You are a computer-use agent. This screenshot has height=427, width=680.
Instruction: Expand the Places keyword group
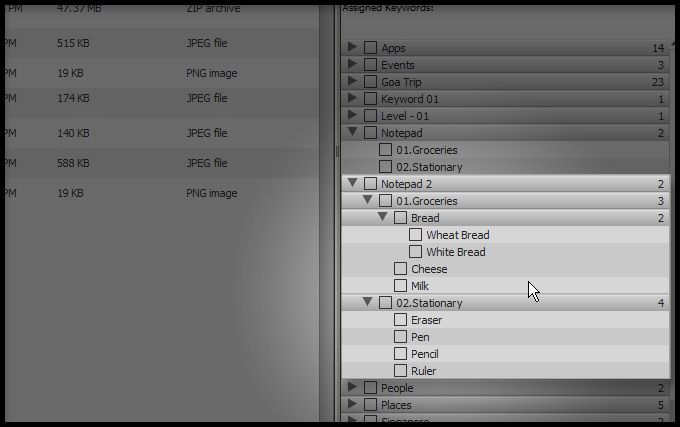(x=352, y=405)
